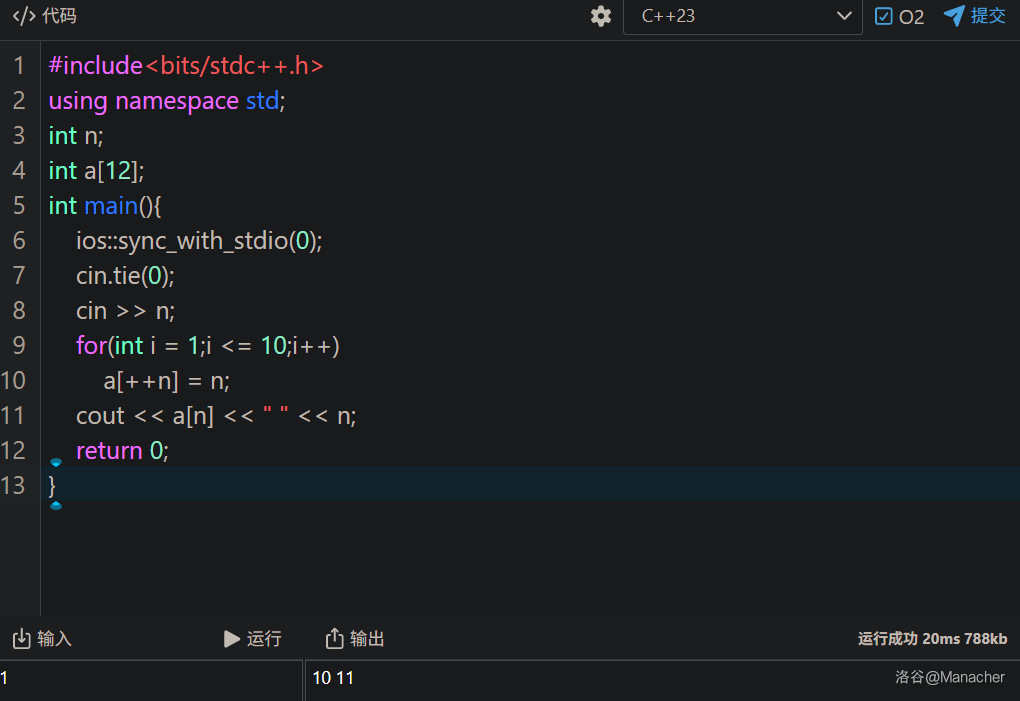Click the 运行 run label
The image size is (1020, 701).
tap(264, 638)
